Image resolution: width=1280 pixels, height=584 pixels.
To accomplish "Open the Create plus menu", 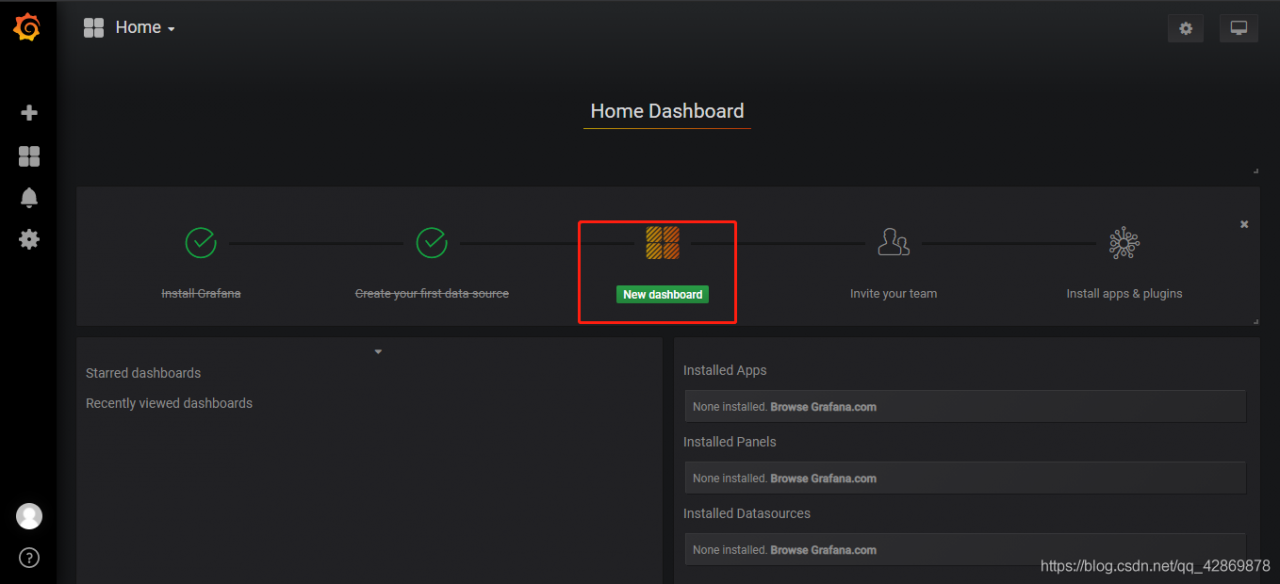I will [x=29, y=113].
